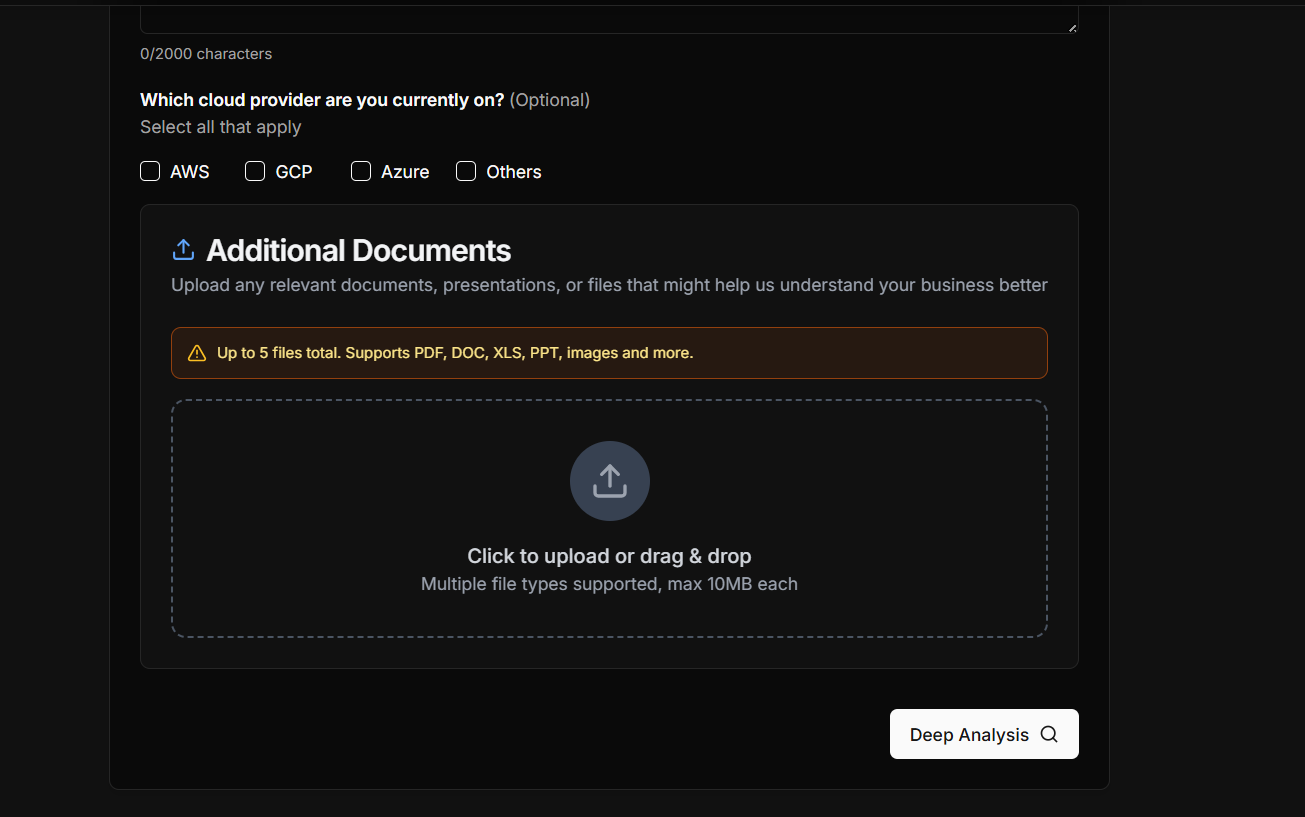Click the 'GCP' label text

coord(294,172)
